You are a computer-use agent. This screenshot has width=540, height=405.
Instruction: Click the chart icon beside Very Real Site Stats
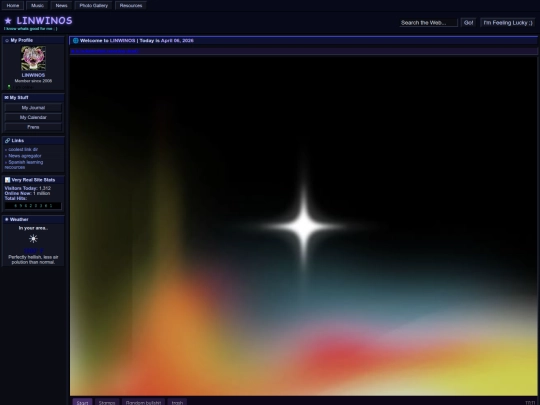click(7, 180)
